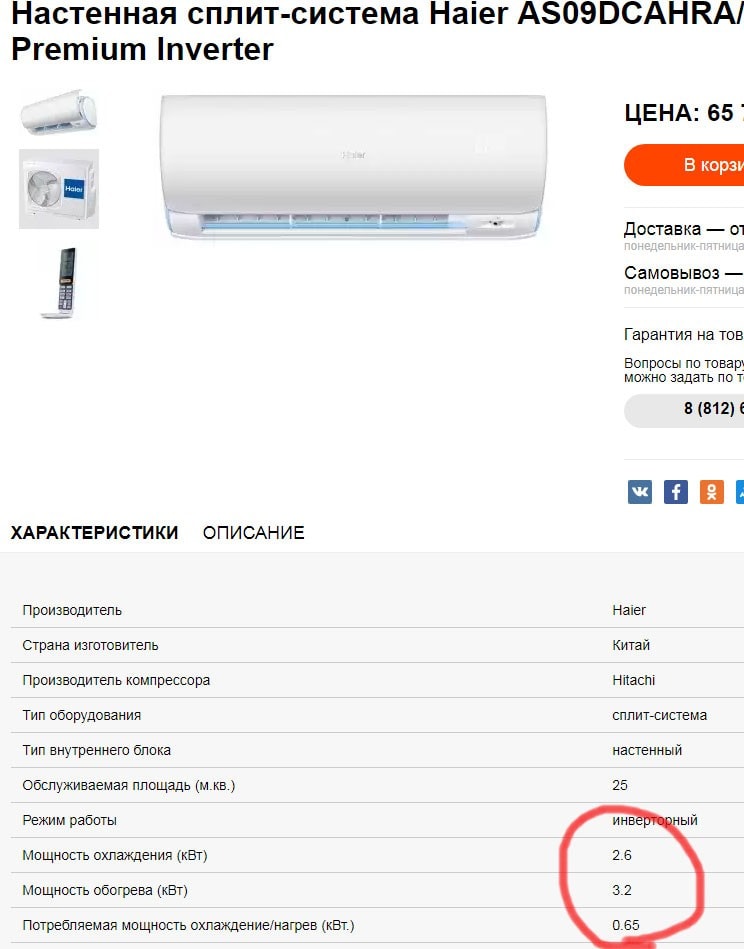The height and width of the screenshot is (949, 744).
Task: Select the outdoor unit thumbnail
Action: [x=59, y=189]
